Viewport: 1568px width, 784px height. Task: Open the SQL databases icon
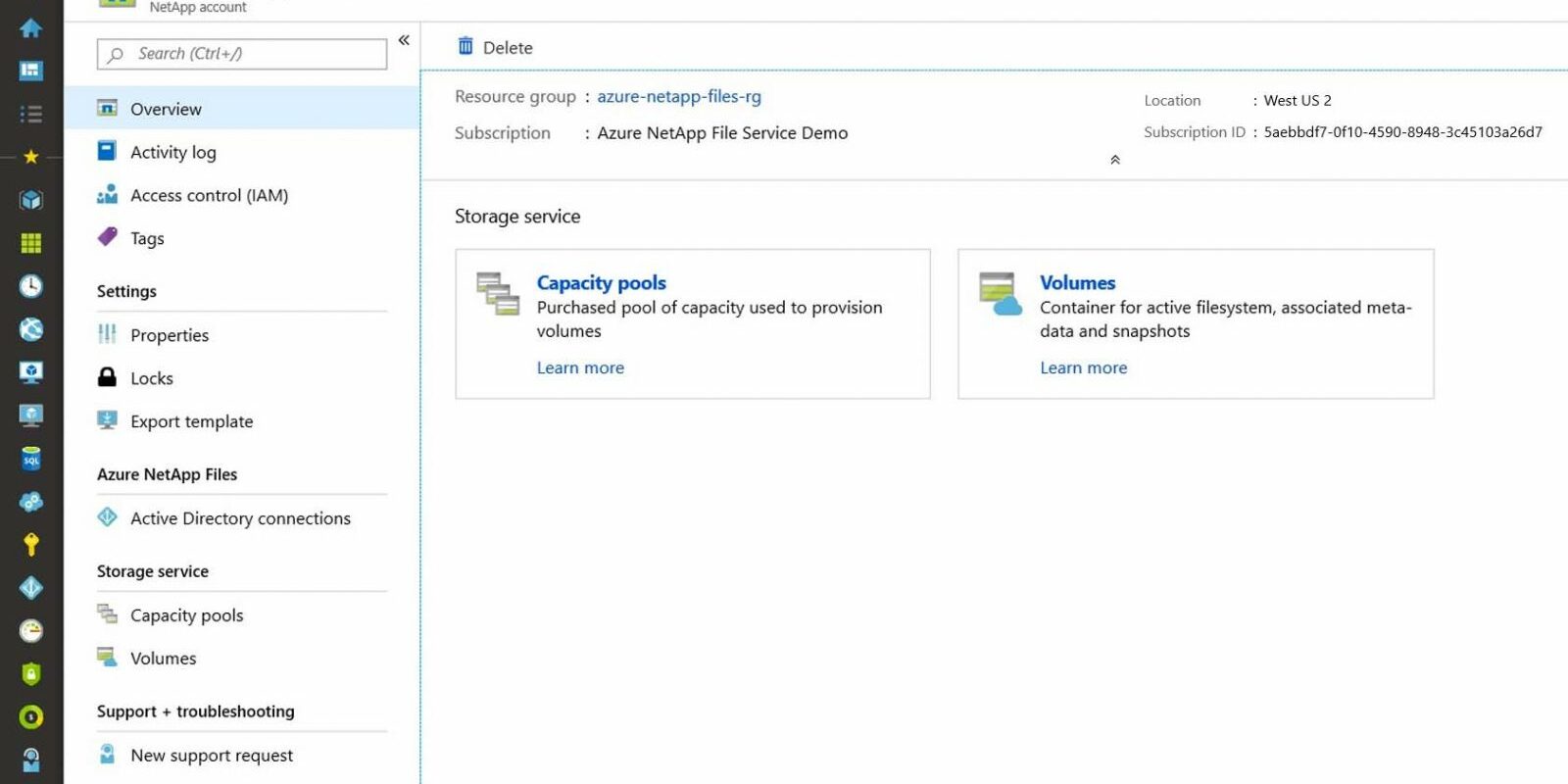tap(30, 459)
